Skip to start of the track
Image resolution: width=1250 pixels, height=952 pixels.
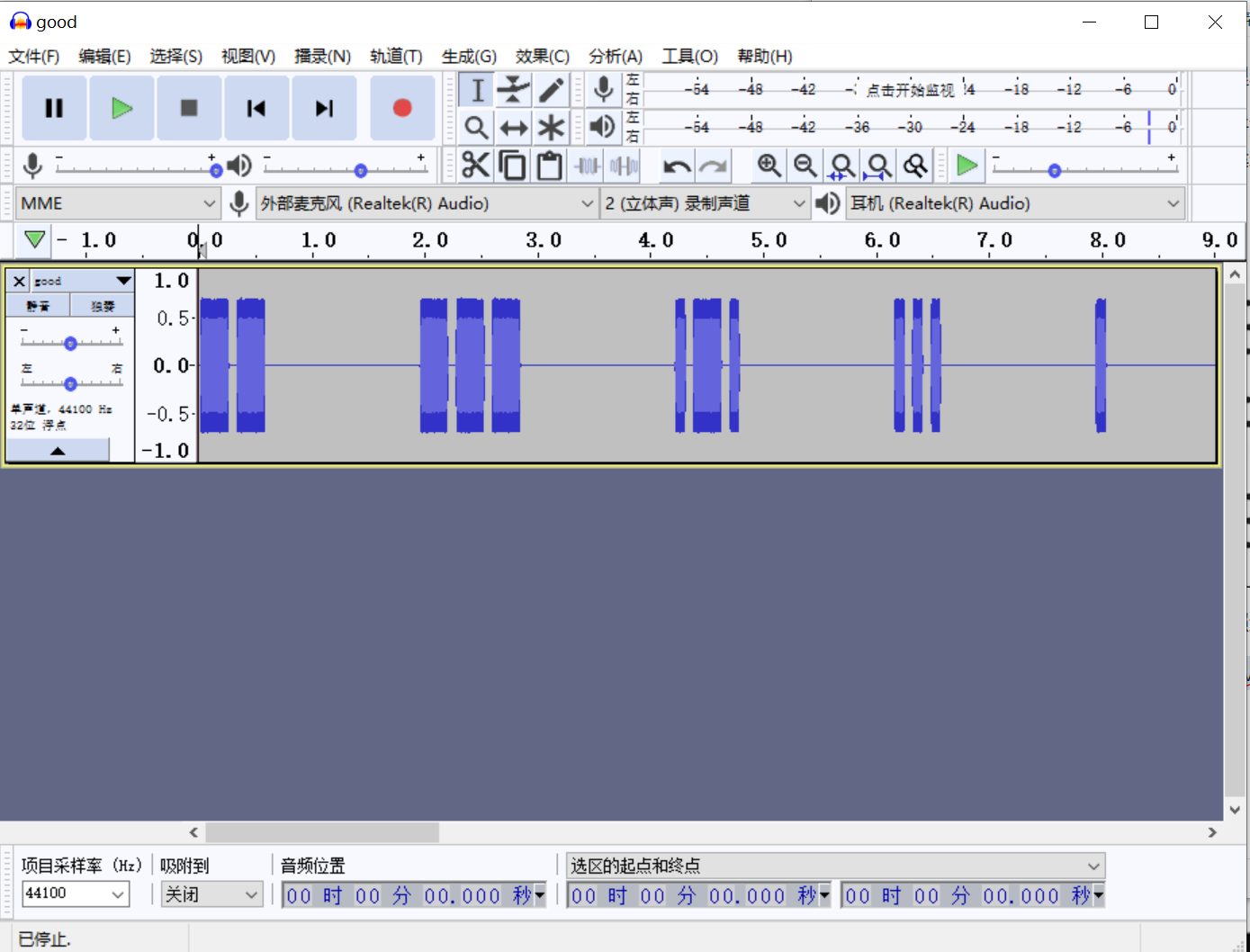pyautogui.click(x=256, y=108)
